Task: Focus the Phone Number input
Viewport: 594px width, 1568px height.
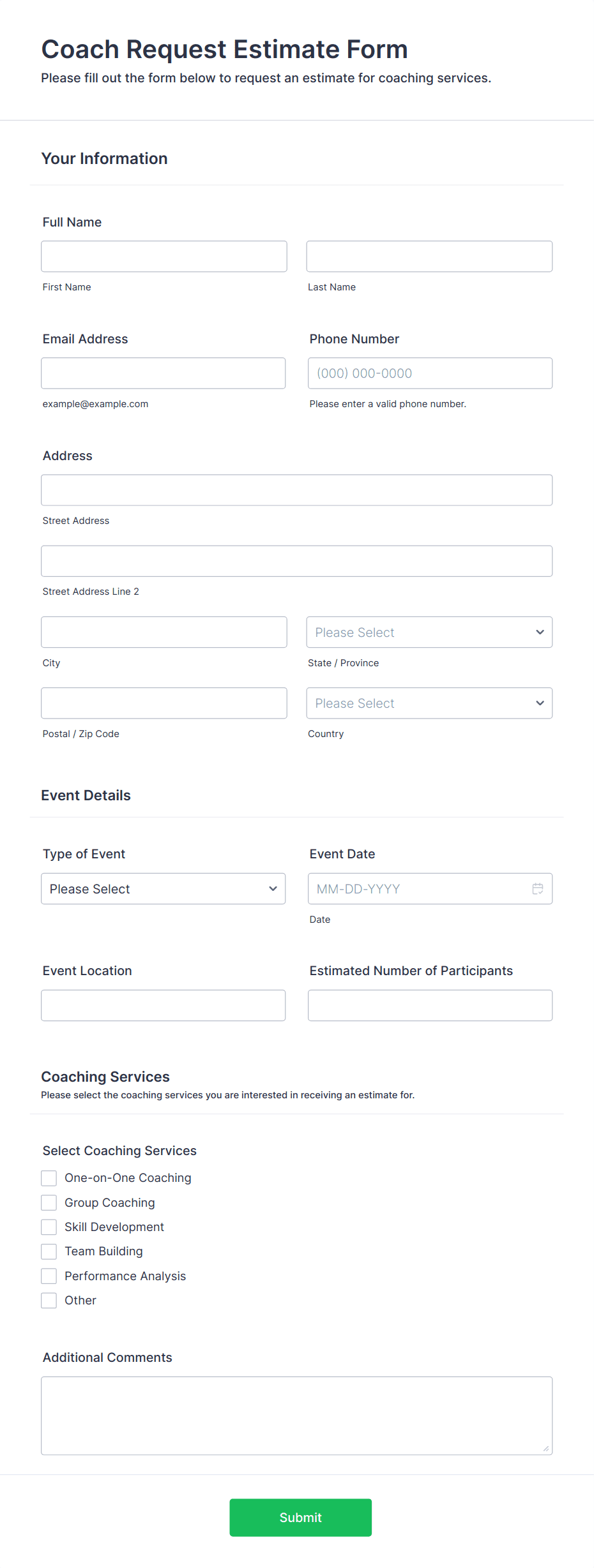Action: click(429, 373)
